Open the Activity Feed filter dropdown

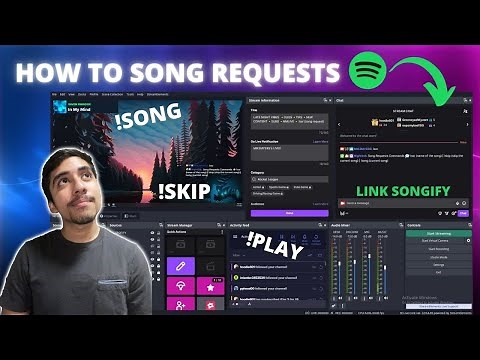pos(239,255)
